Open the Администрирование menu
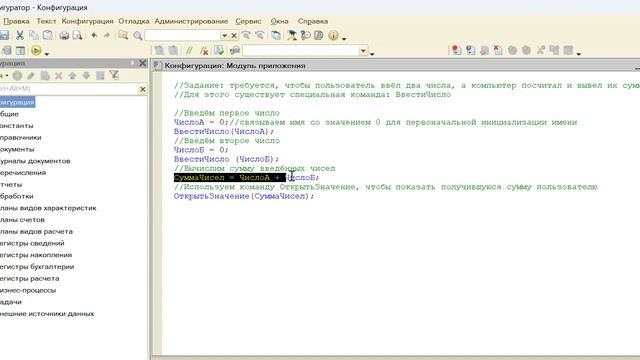Image resolution: width=640 pixels, height=360 pixels. [191, 21]
